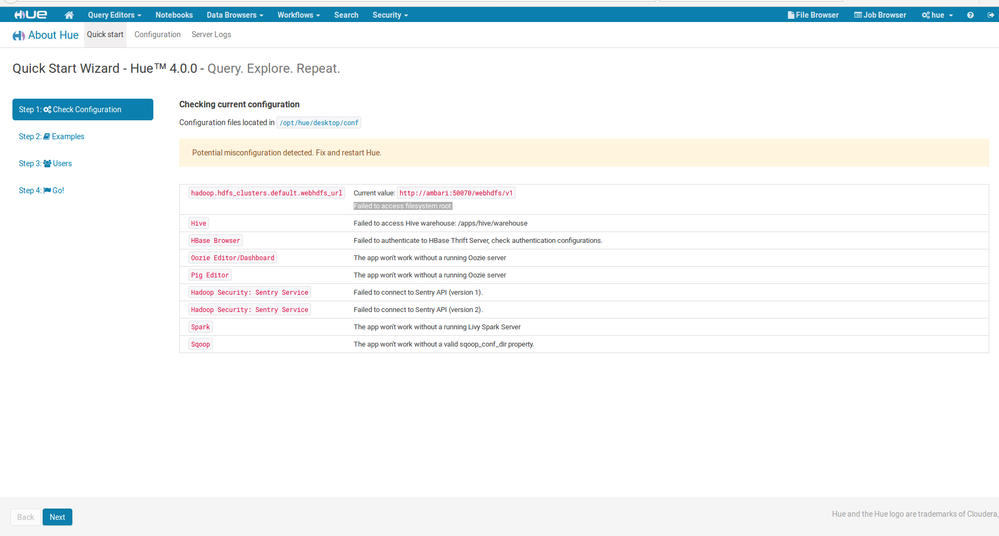Click the Hive label
The height and width of the screenshot is (536, 999).
pos(199,223)
